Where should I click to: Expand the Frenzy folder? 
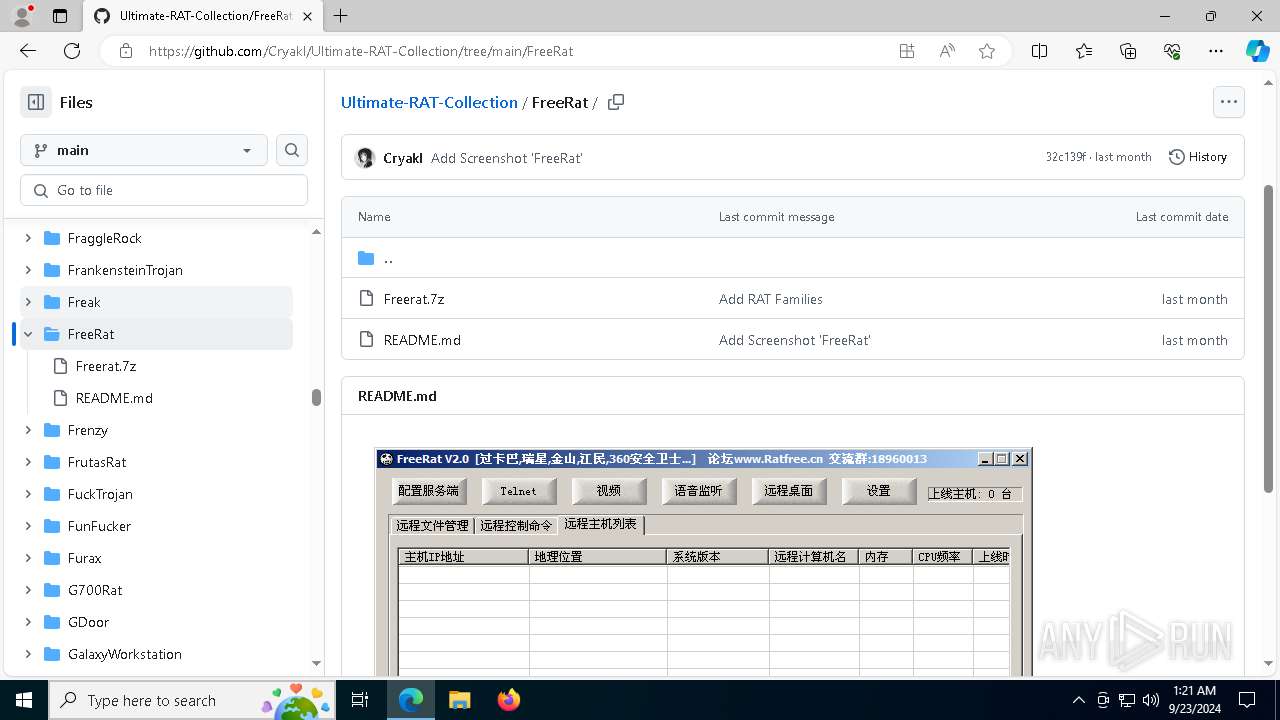click(x=28, y=430)
